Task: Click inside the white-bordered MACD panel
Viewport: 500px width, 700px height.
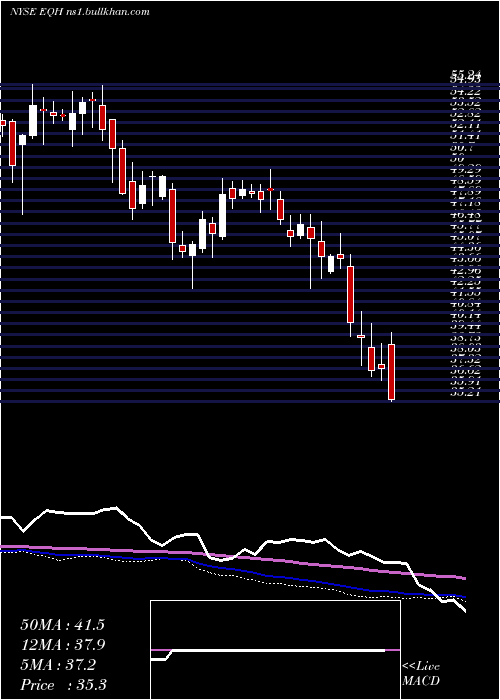Action: (275, 650)
